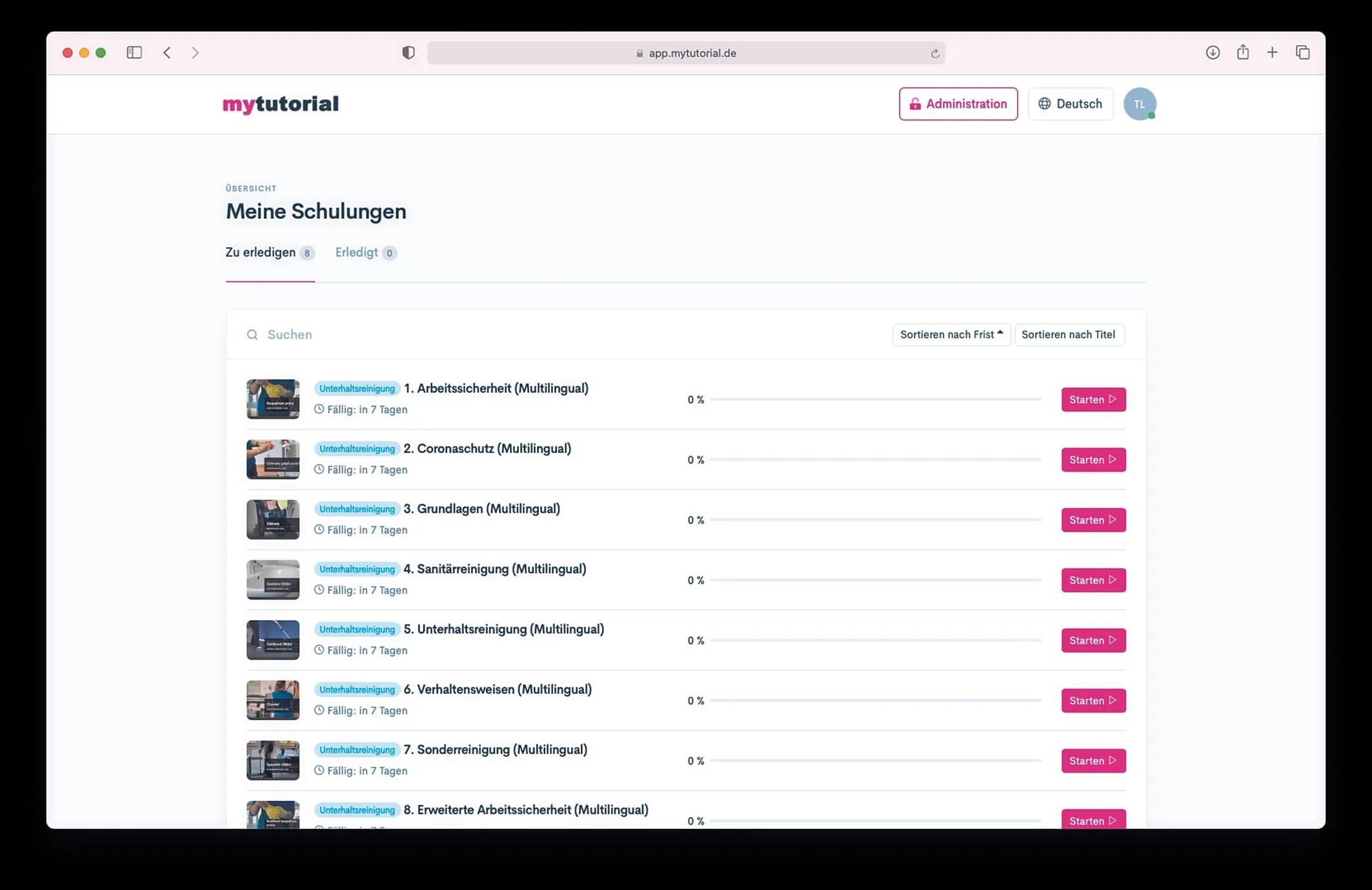The width and height of the screenshot is (1372, 890).
Task: Start the Arbeitssicherheit training
Action: pos(1093,399)
